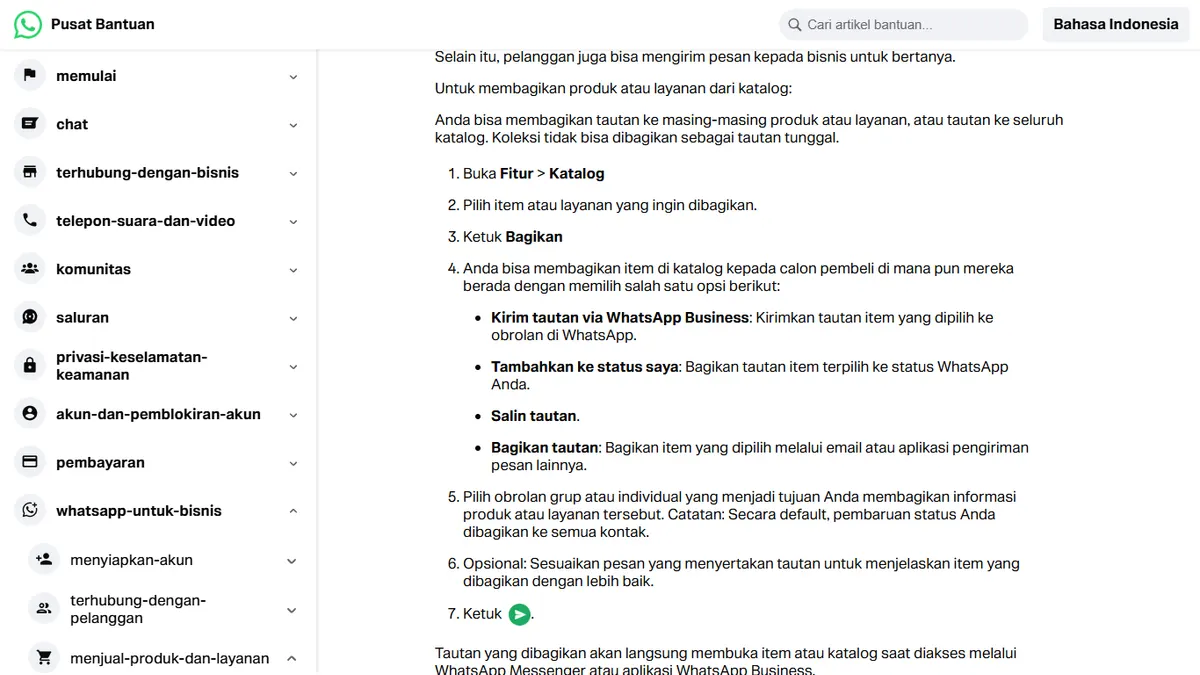Click the 'Kirim tautan via WhatsApp Business' text

pyautogui.click(x=620, y=317)
